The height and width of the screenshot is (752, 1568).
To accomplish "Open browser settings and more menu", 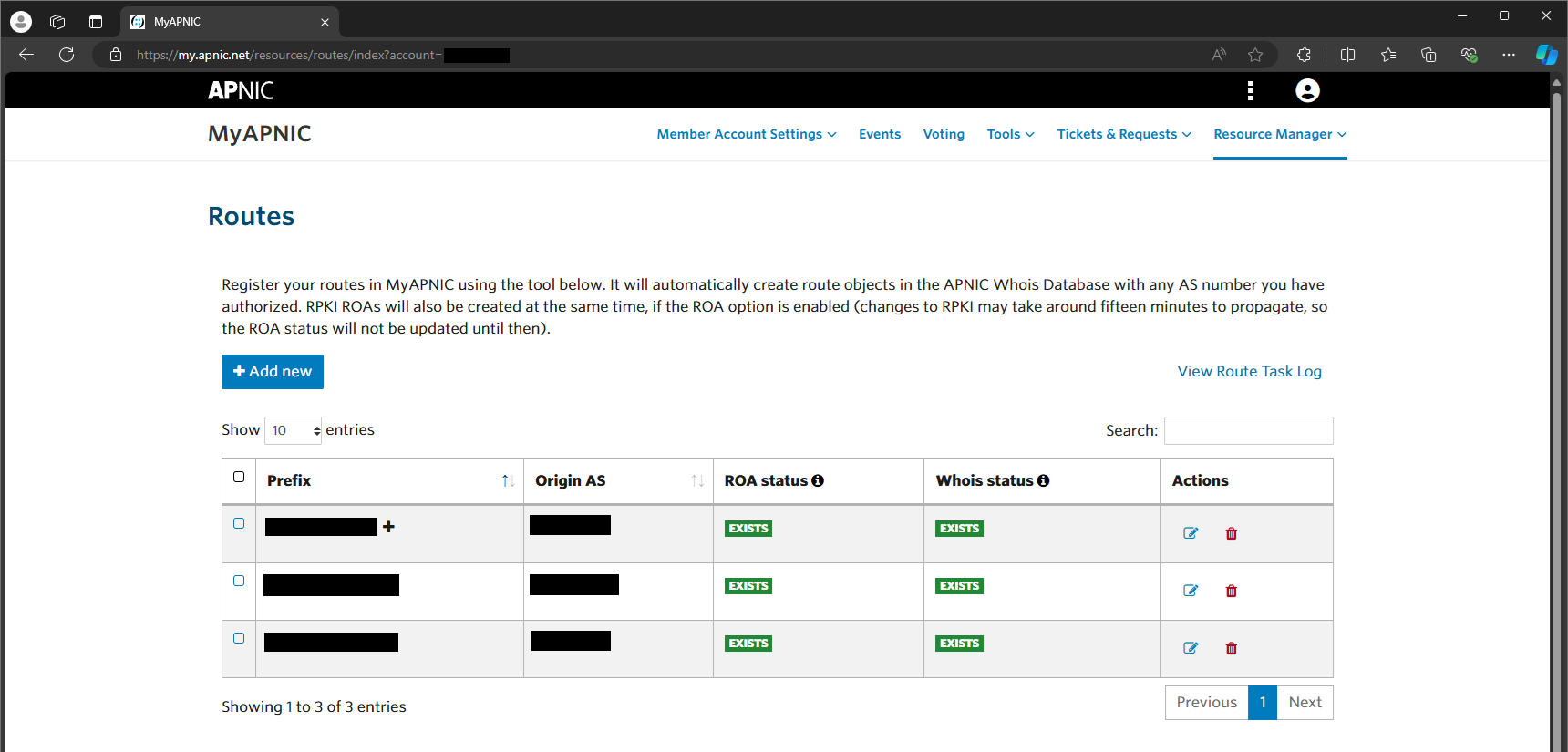I will tap(1509, 55).
